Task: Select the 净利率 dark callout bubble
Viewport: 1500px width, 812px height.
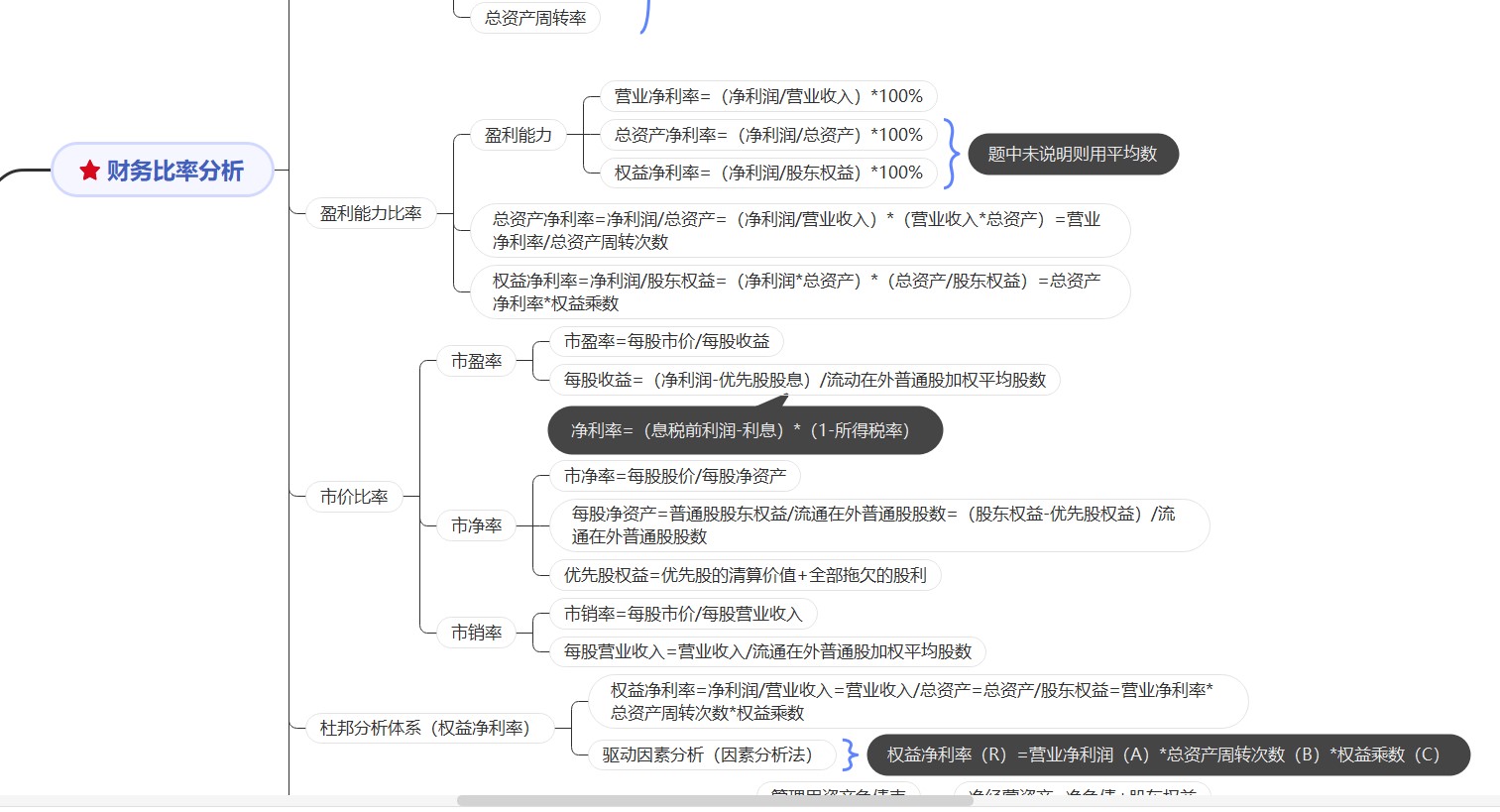Action: point(745,429)
